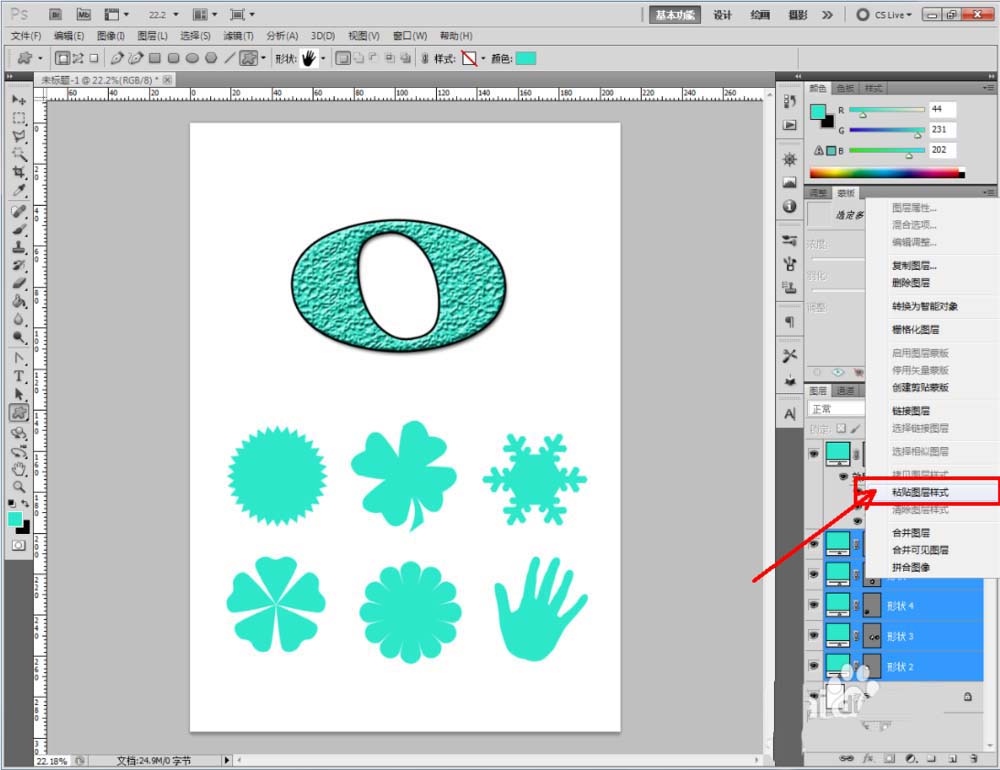Expand the layer style 样式 dropdown

[x=483, y=59]
